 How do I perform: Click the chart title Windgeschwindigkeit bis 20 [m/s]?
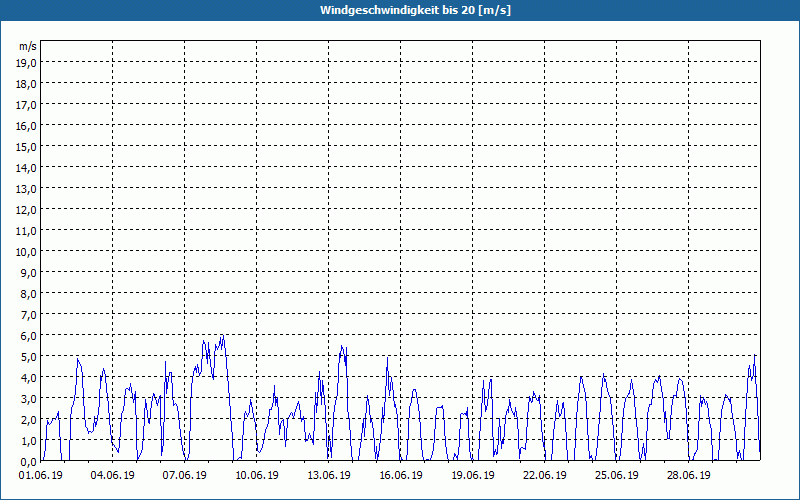pos(400,10)
